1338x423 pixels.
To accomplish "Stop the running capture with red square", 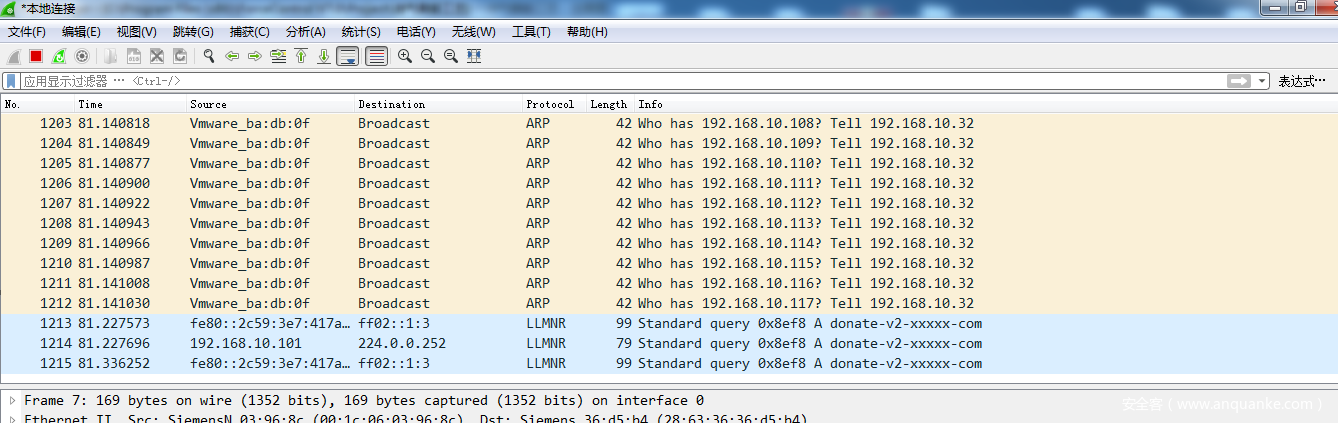I will 36,56.
